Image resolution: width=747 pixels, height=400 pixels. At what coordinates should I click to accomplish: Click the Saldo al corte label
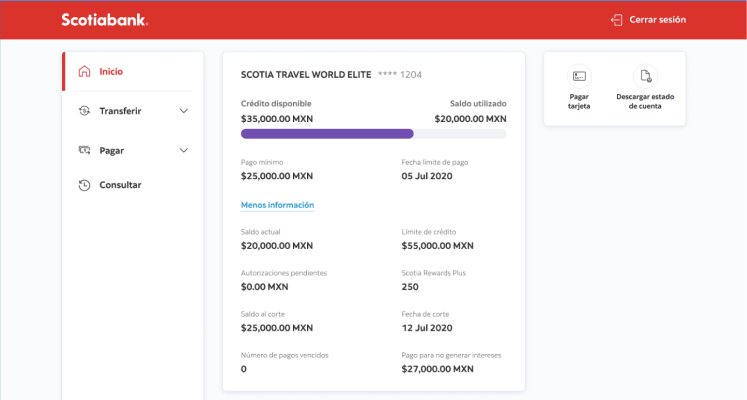[x=262, y=314]
